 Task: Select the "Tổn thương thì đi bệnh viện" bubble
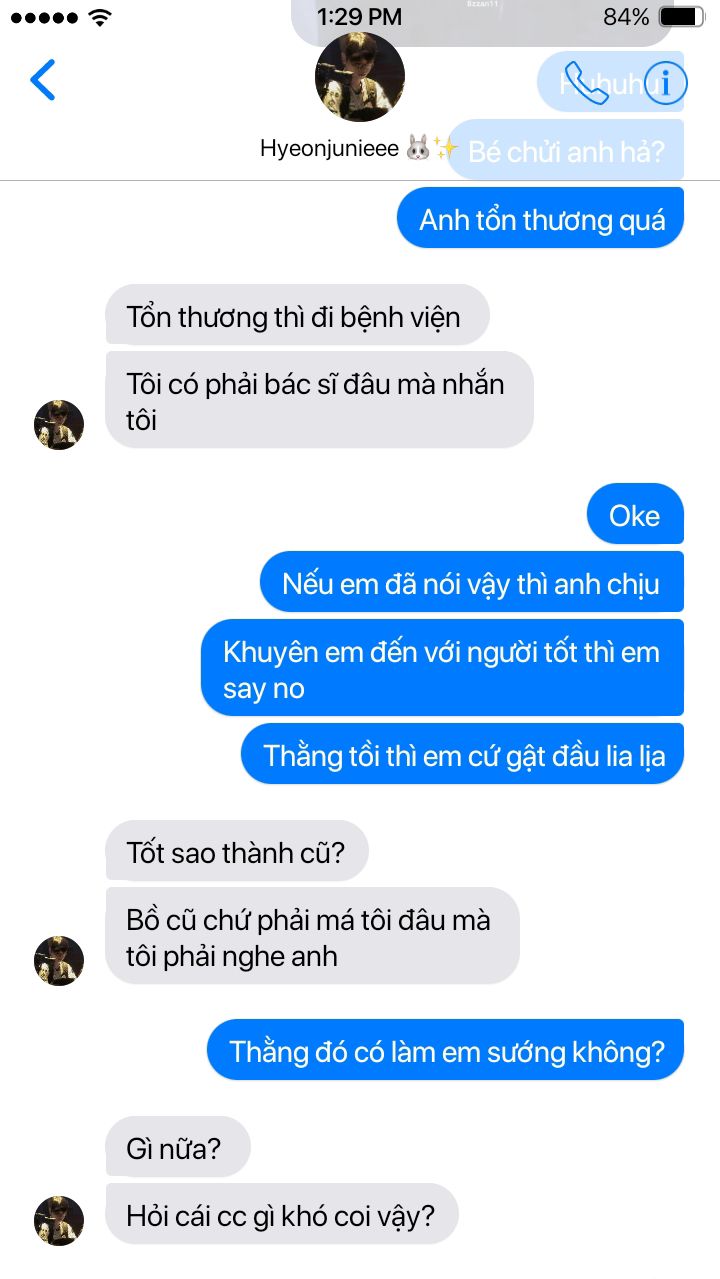[x=297, y=316]
